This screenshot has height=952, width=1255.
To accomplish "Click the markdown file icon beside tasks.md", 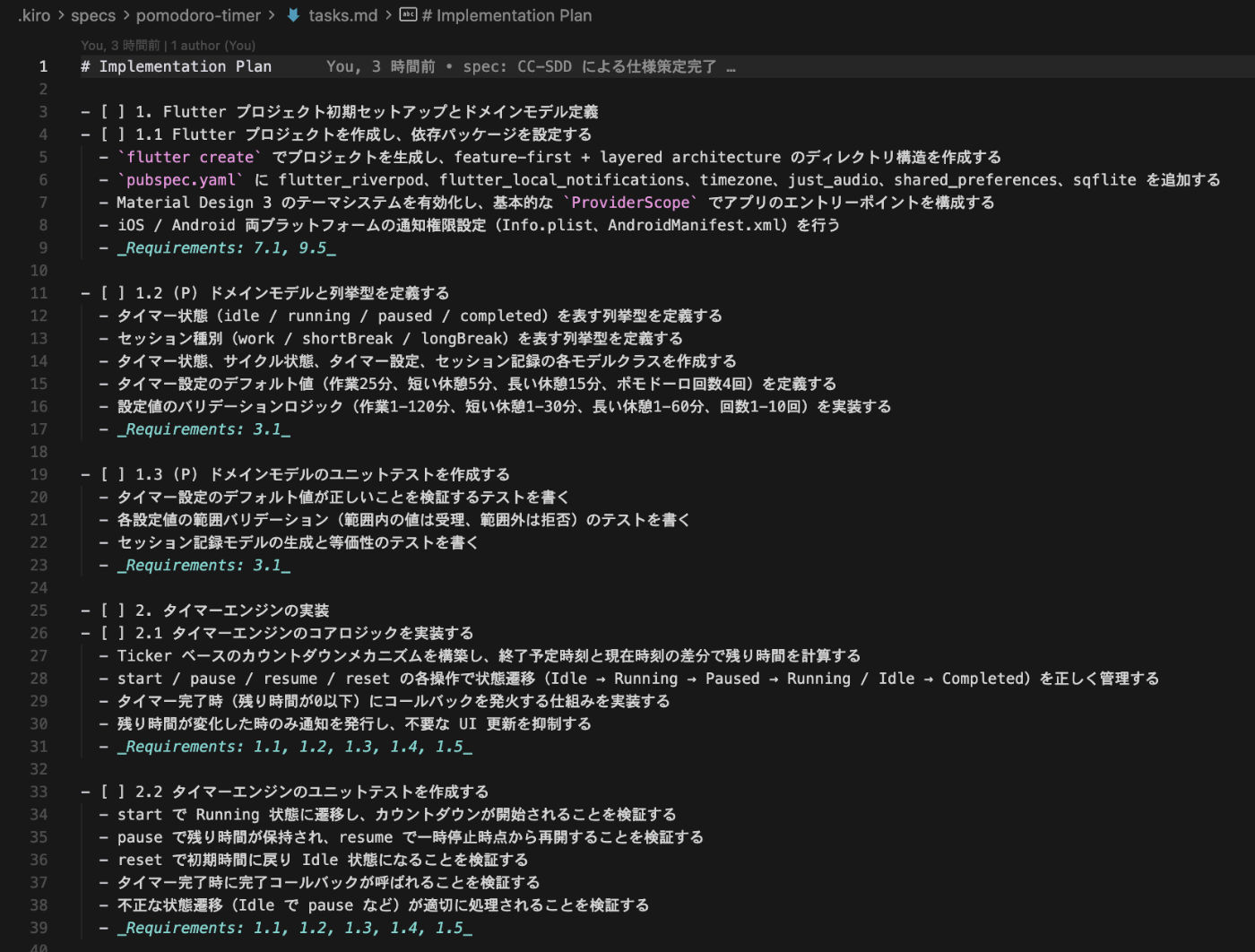I will tap(293, 15).
